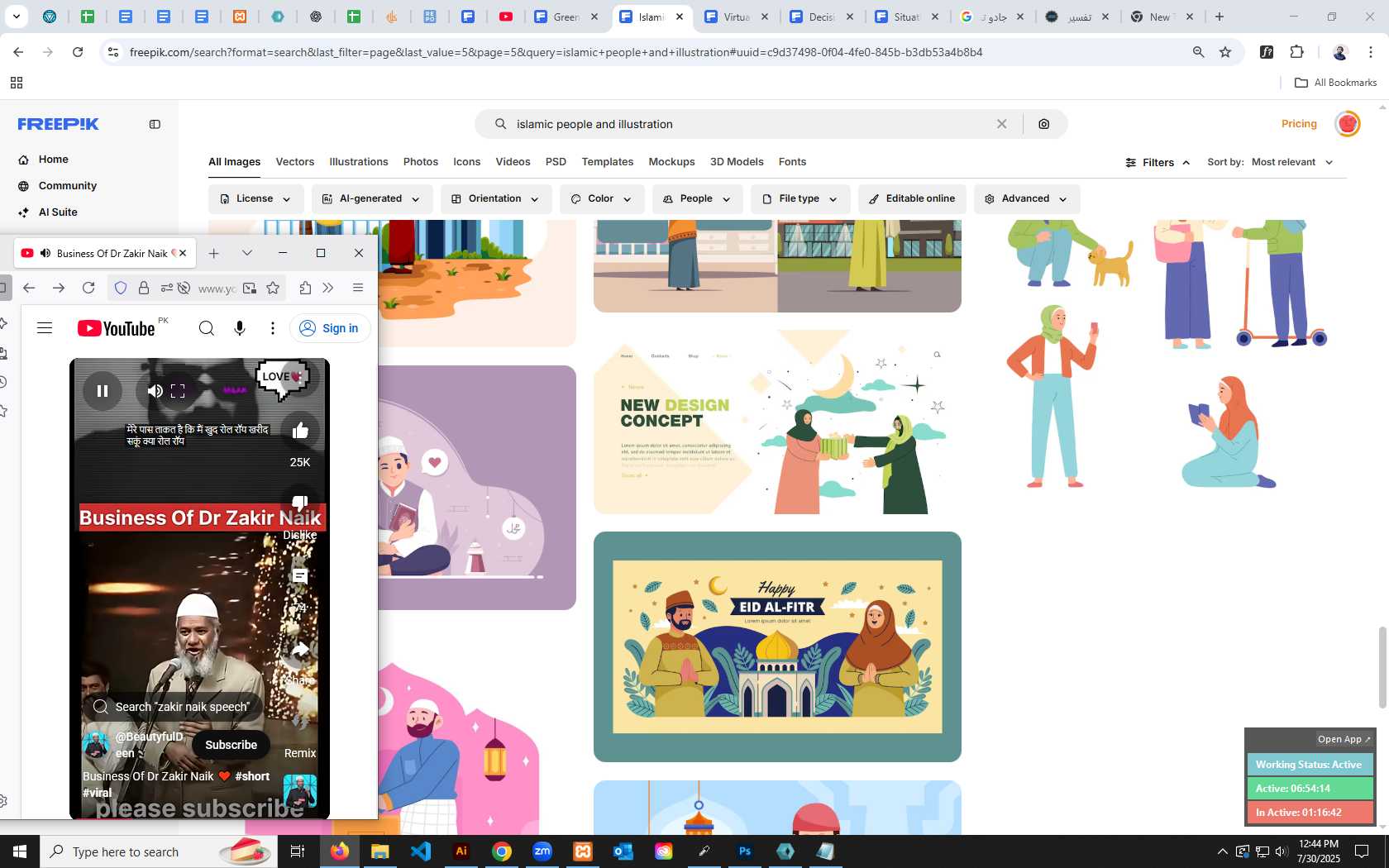This screenshot has height=868, width=1389.
Task: Open comments on the YouTube short
Action: [x=299, y=576]
